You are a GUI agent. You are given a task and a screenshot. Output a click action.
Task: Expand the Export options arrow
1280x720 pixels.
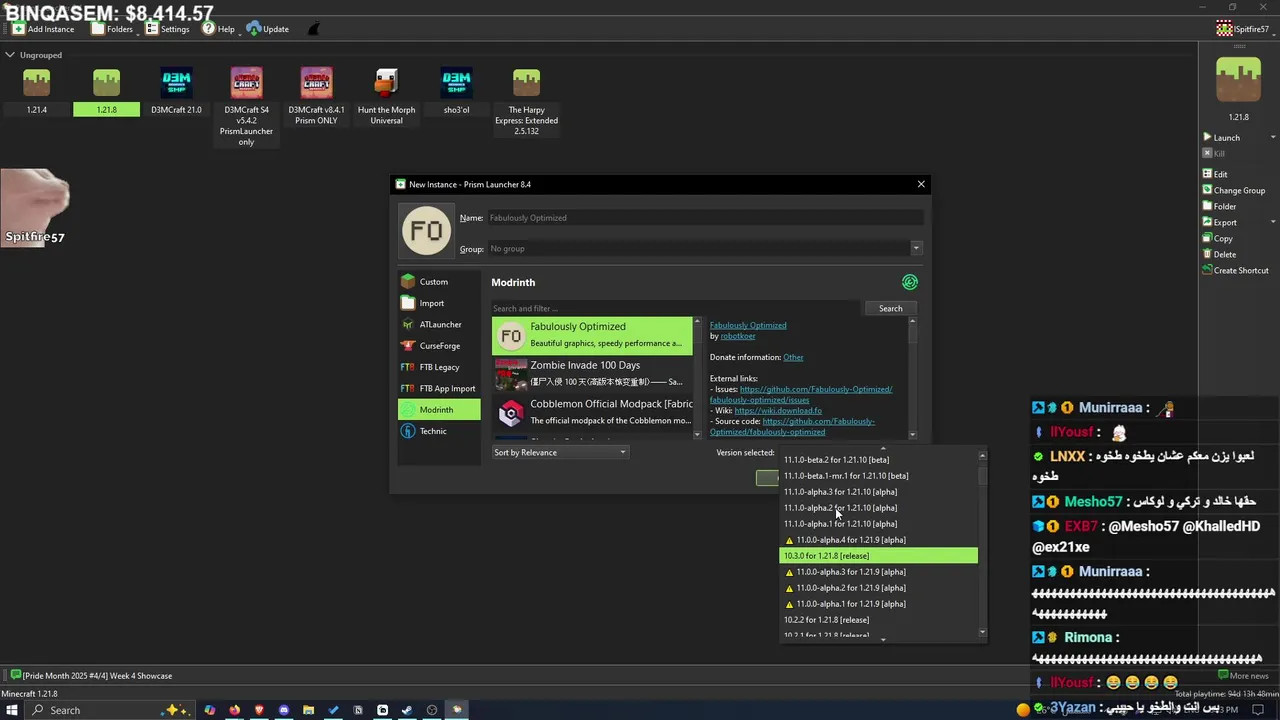click(1273, 222)
